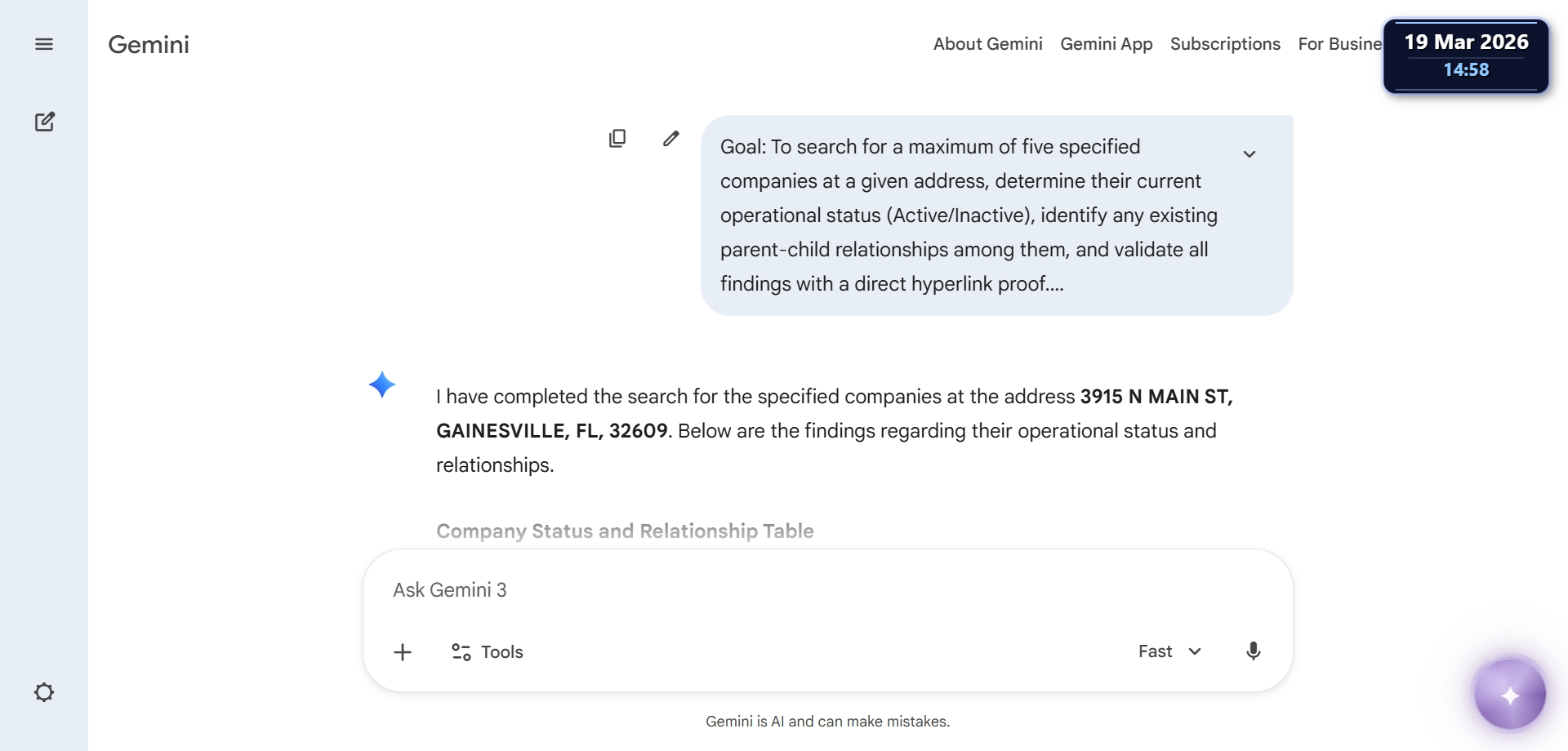The image size is (1568, 751).
Task: Click the purple sparkle floating button
Action: [1509, 695]
